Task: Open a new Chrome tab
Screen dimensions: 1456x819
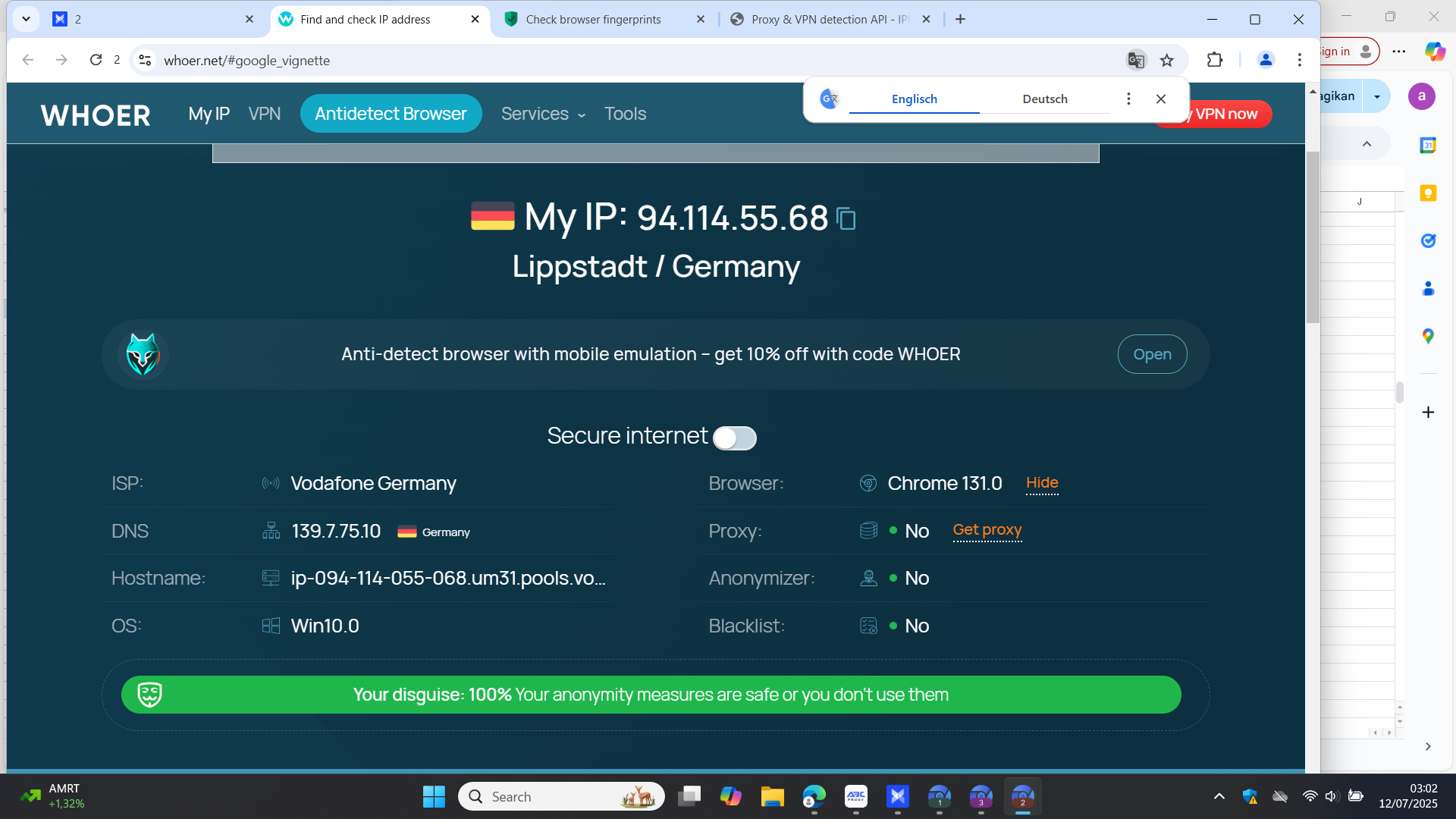Action: tap(960, 19)
